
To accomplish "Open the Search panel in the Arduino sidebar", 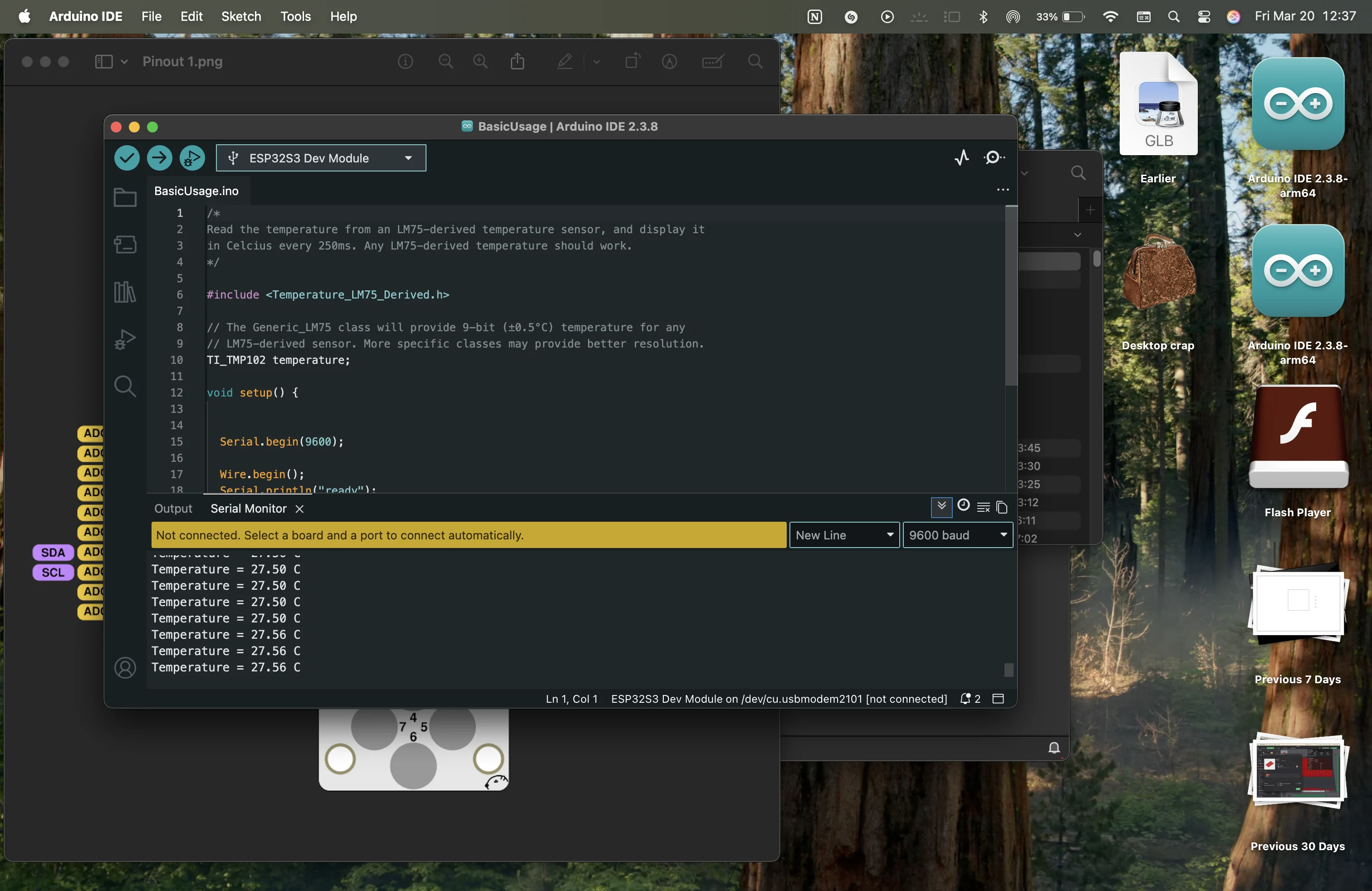I will [125, 386].
